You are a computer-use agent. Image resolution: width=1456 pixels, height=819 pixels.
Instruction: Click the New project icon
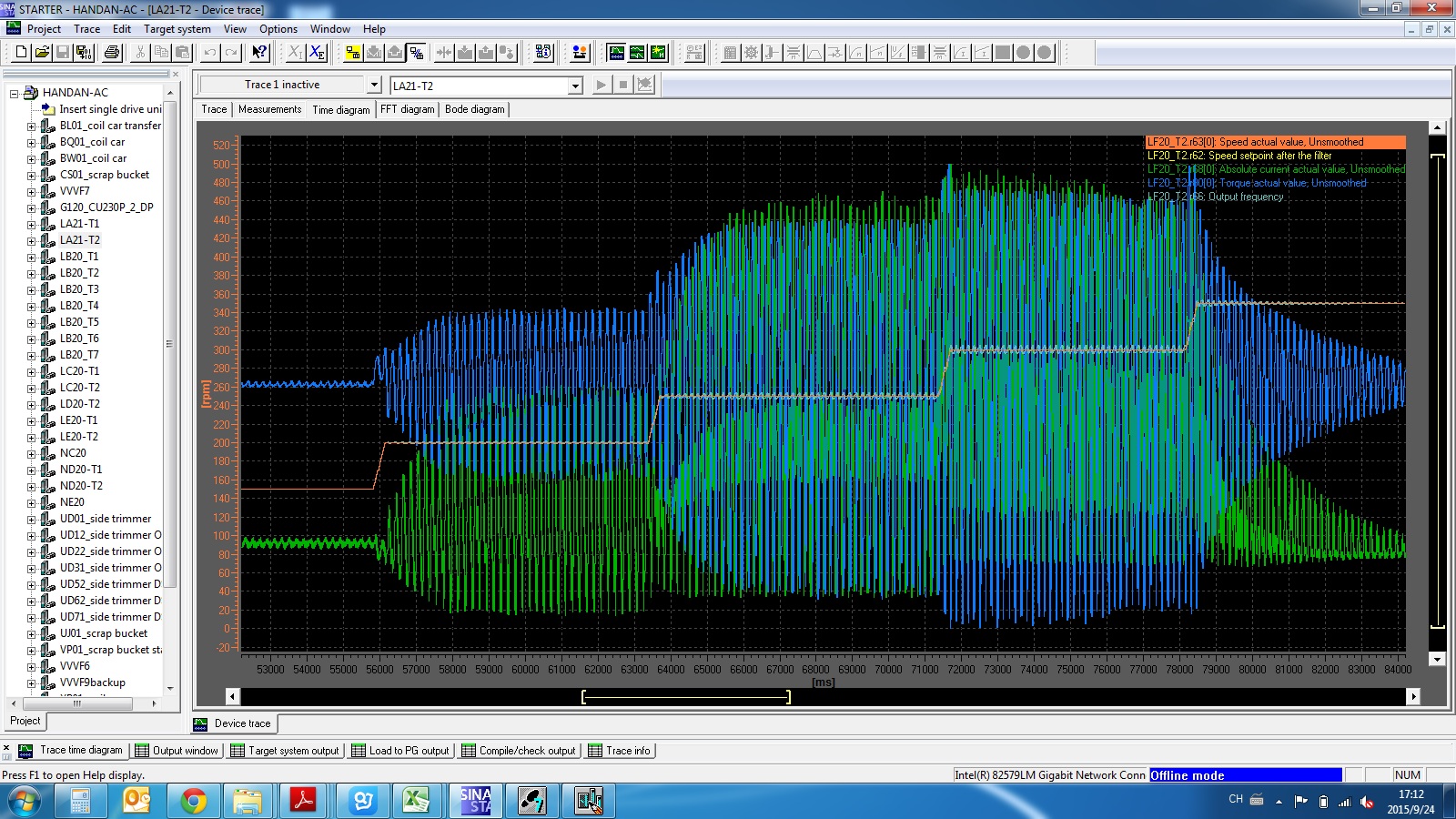pos(21,53)
